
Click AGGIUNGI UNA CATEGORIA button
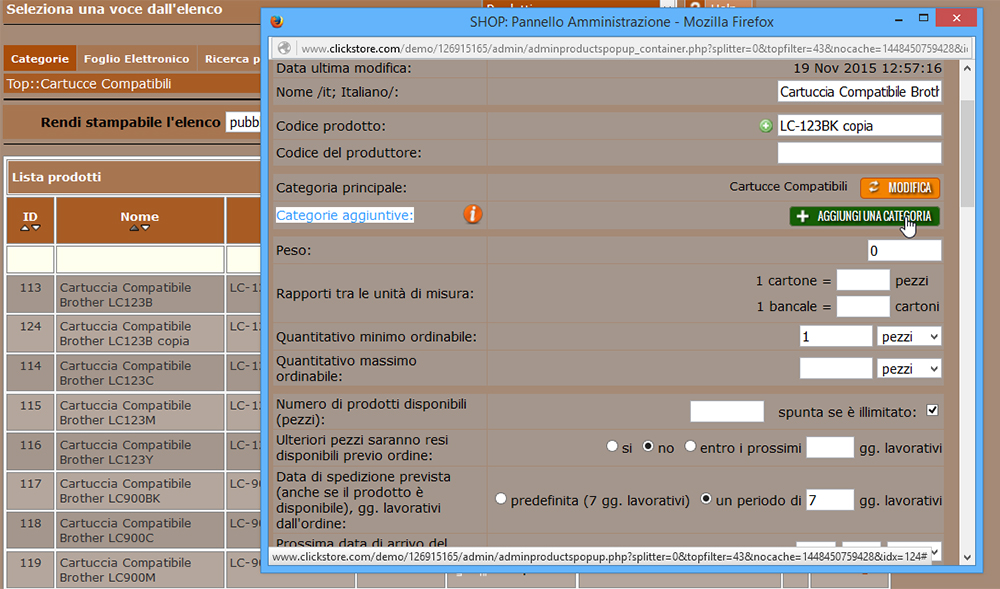click(x=864, y=216)
